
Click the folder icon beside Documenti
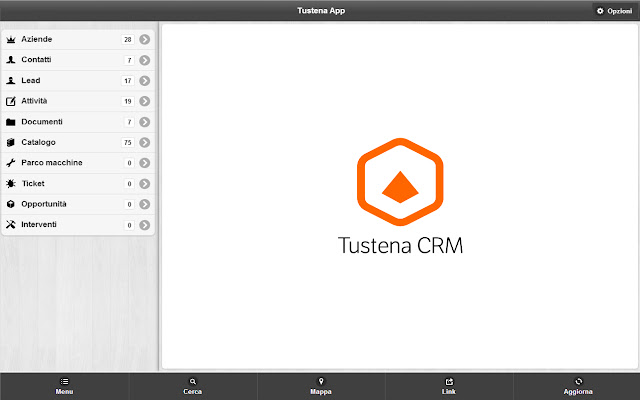click(11, 122)
